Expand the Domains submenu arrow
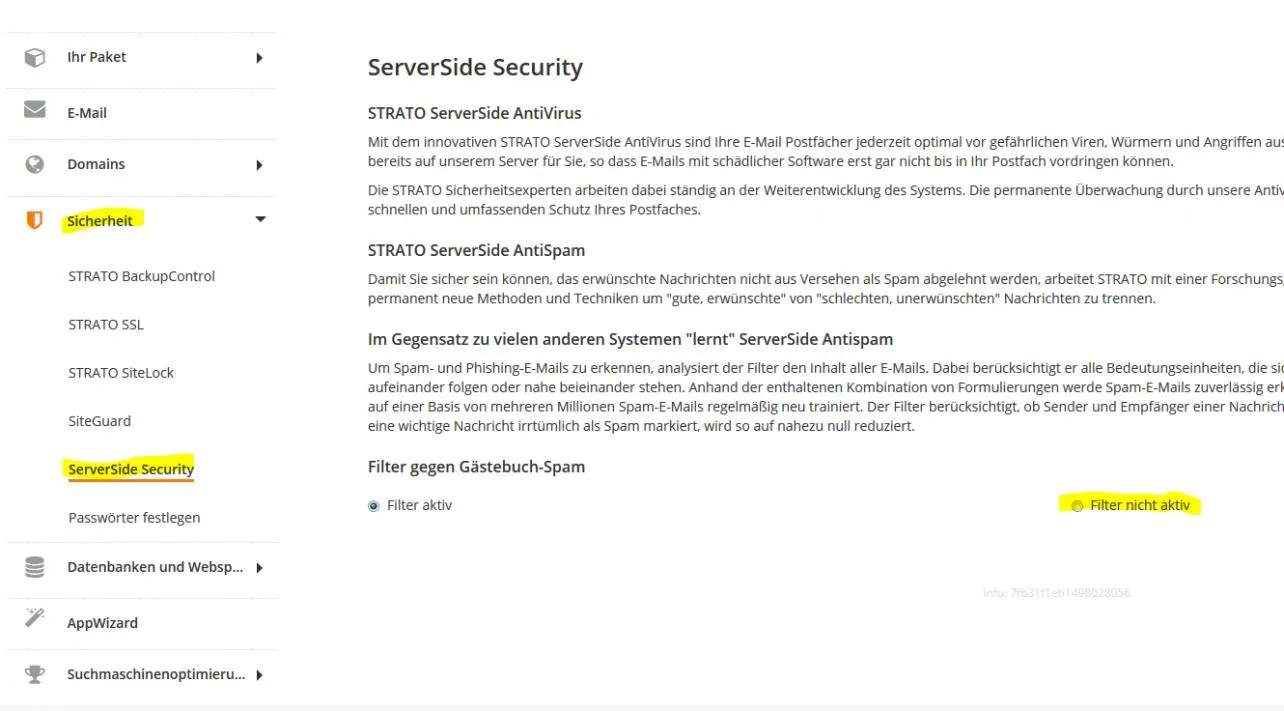 [x=259, y=165]
